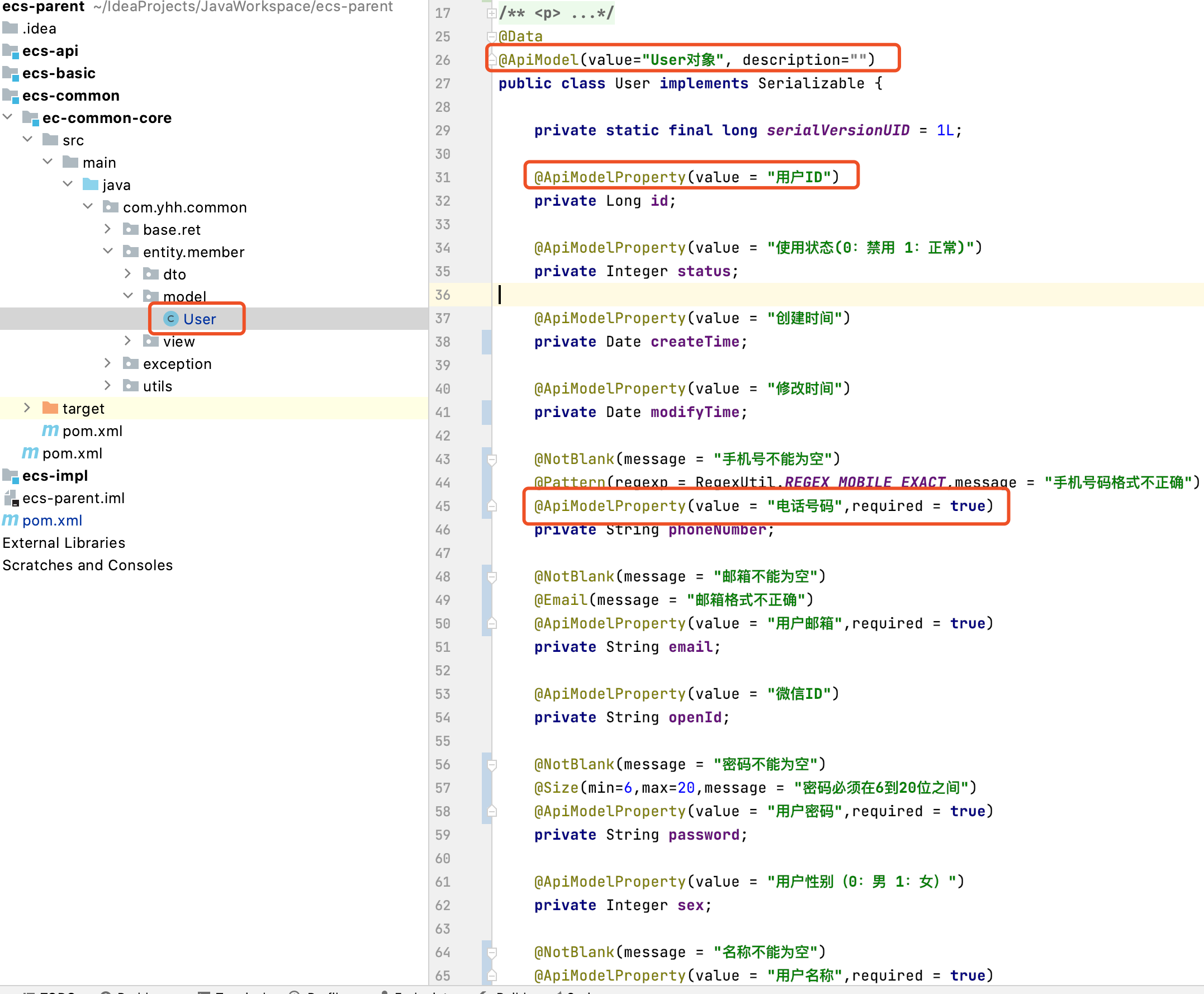
Task: Click the .idea folder icon
Action: tap(10, 28)
